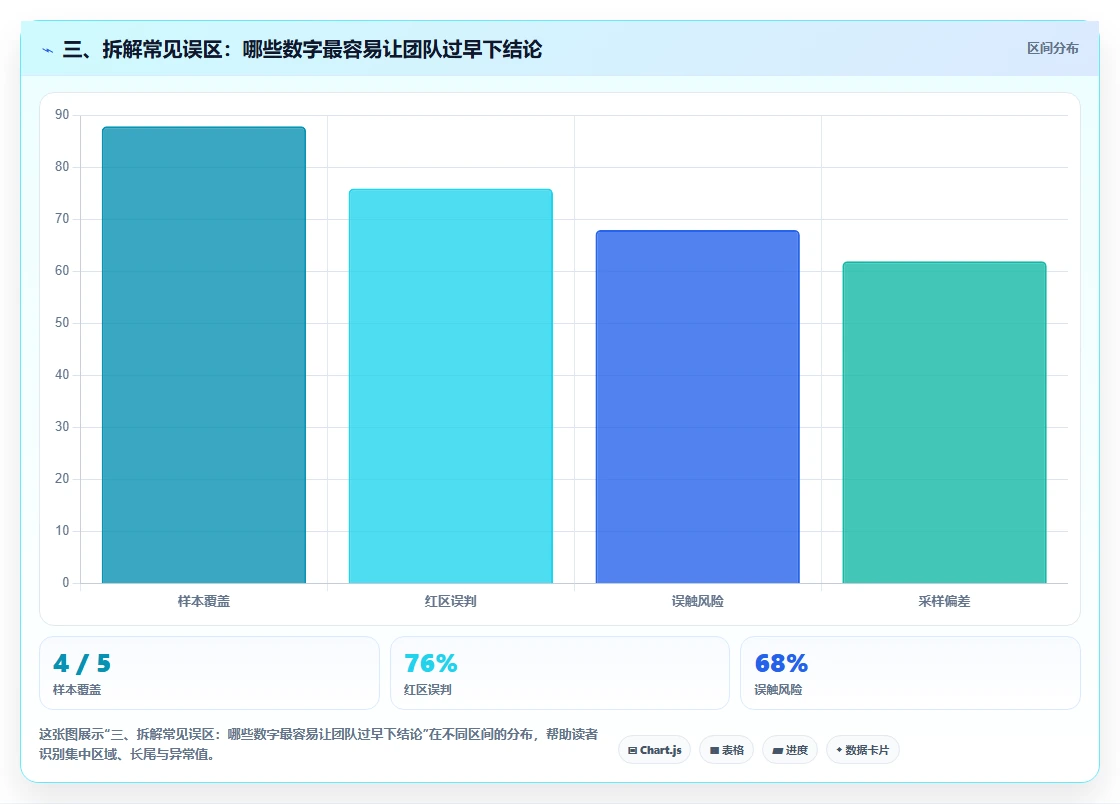Viewport: 1120px width, 804px height.
Task: Select the 红区误判 cyan bar
Action: 451,386
